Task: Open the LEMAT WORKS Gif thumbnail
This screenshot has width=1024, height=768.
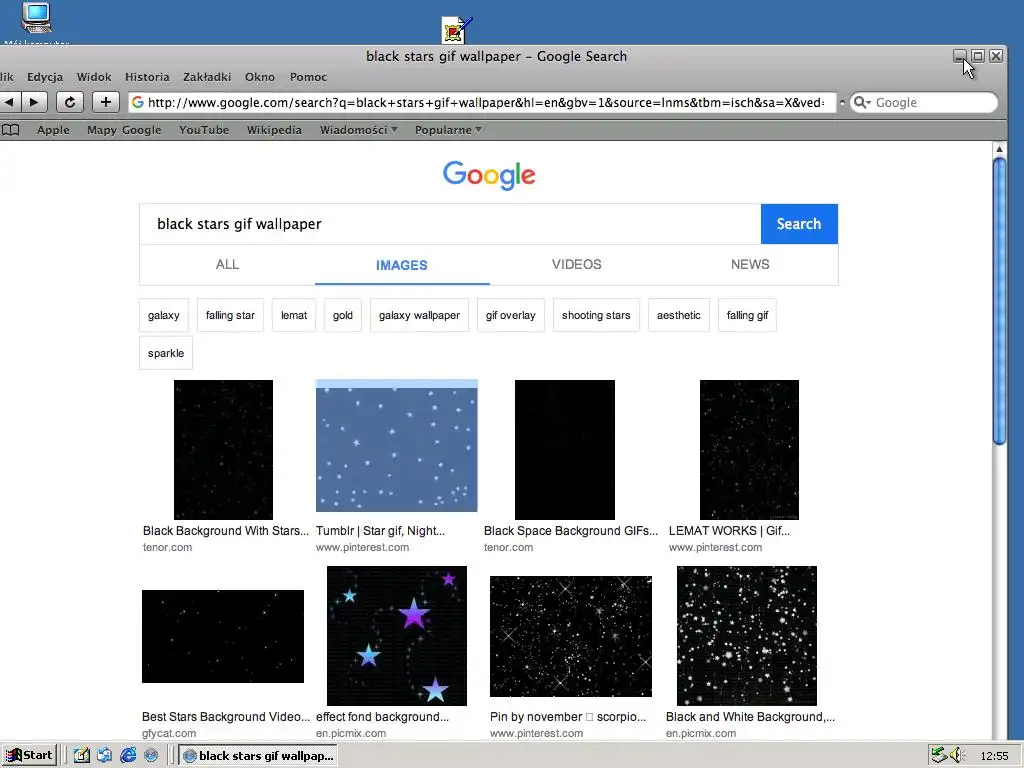Action: pos(749,450)
